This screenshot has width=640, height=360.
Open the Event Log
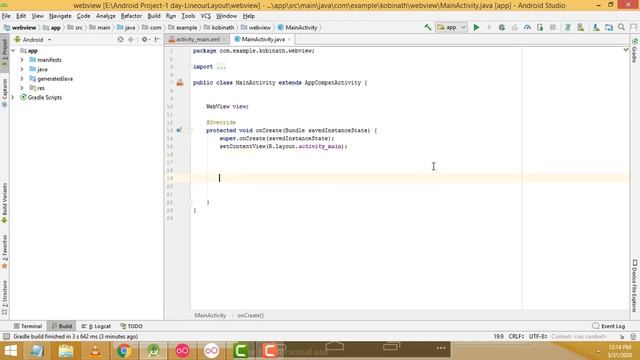609,326
